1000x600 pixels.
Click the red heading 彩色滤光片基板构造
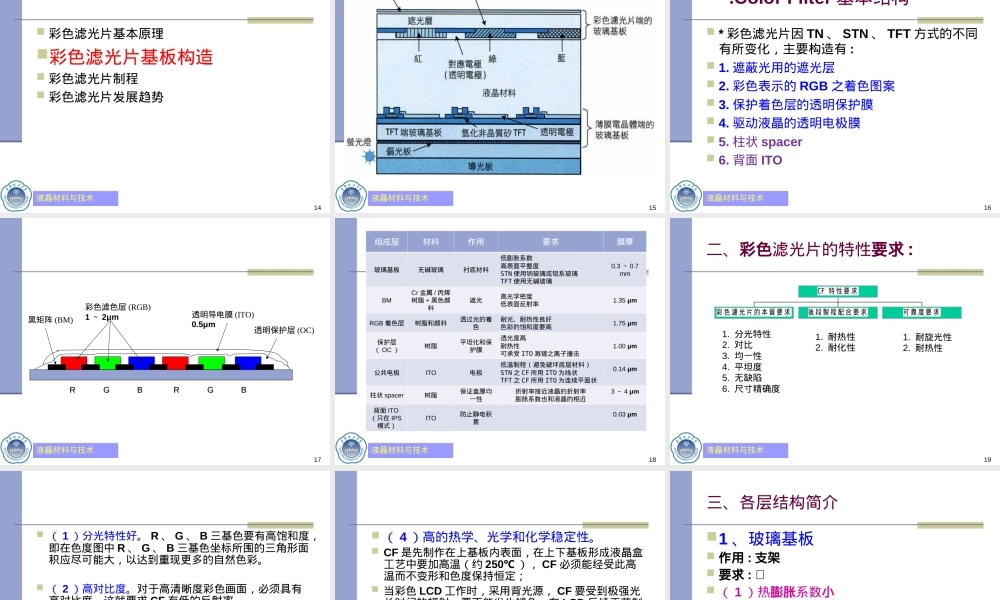(131, 57)
